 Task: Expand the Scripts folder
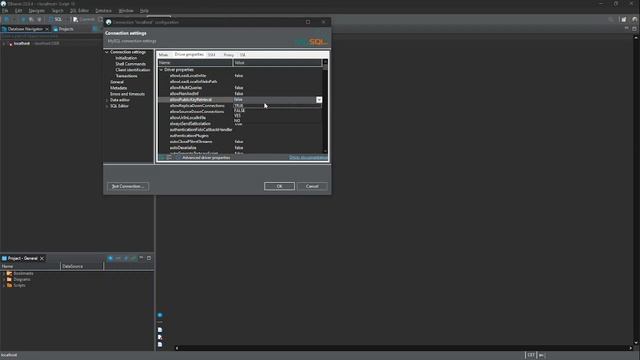click(4, 285)
